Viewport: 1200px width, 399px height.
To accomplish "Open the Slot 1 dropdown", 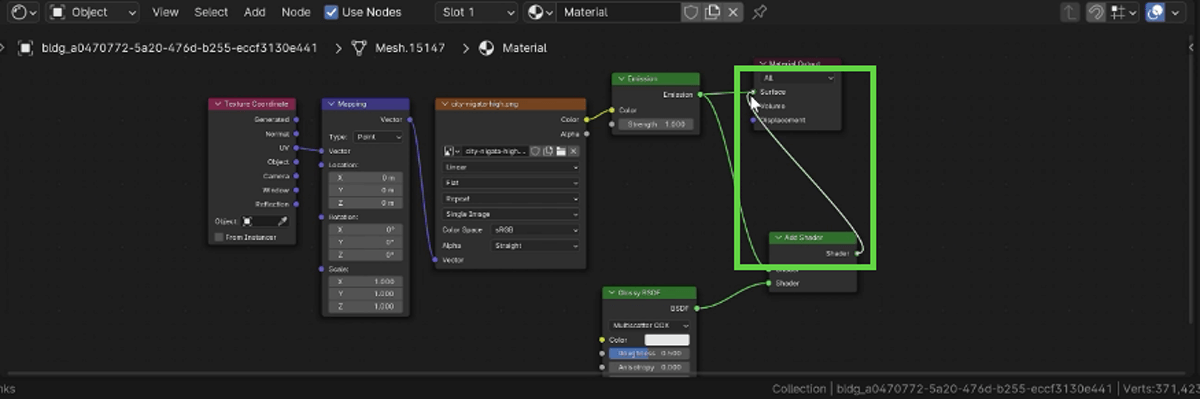I will [x=477, y=12].
